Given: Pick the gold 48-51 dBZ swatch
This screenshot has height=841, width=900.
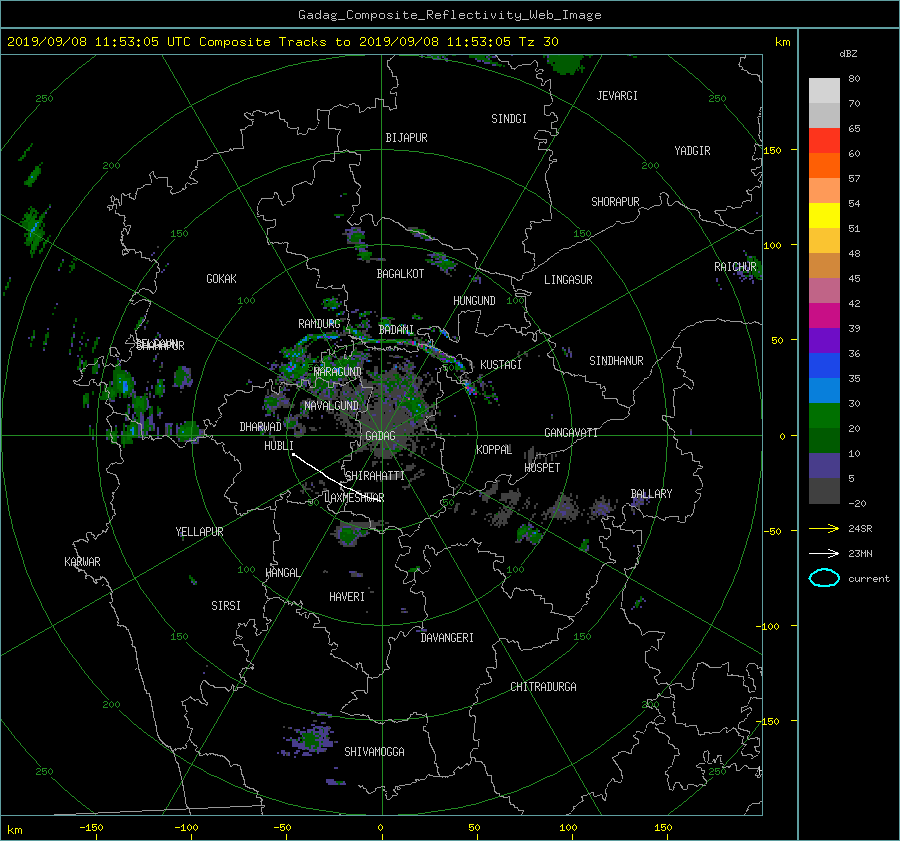Looking at the screenshot, I should click(x=824, y=241).
